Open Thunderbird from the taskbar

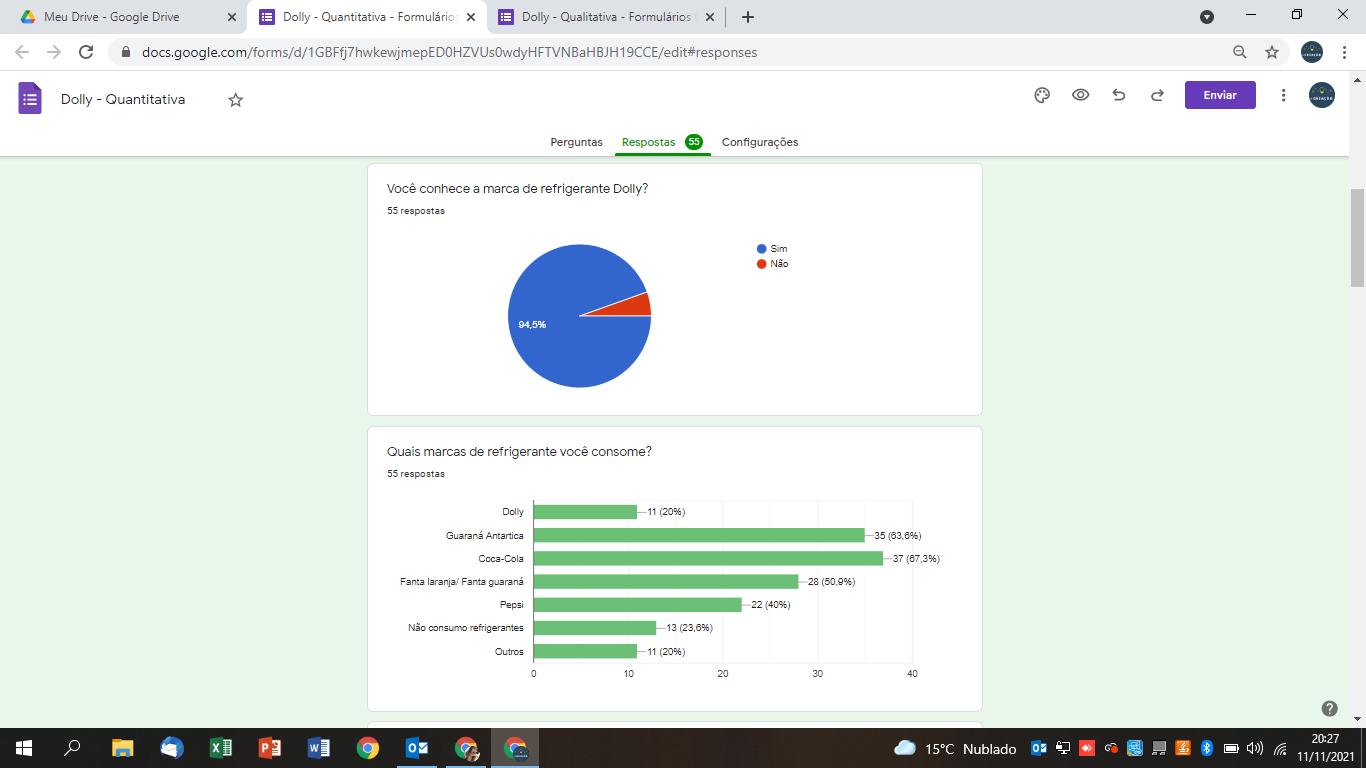pos(172,748)
